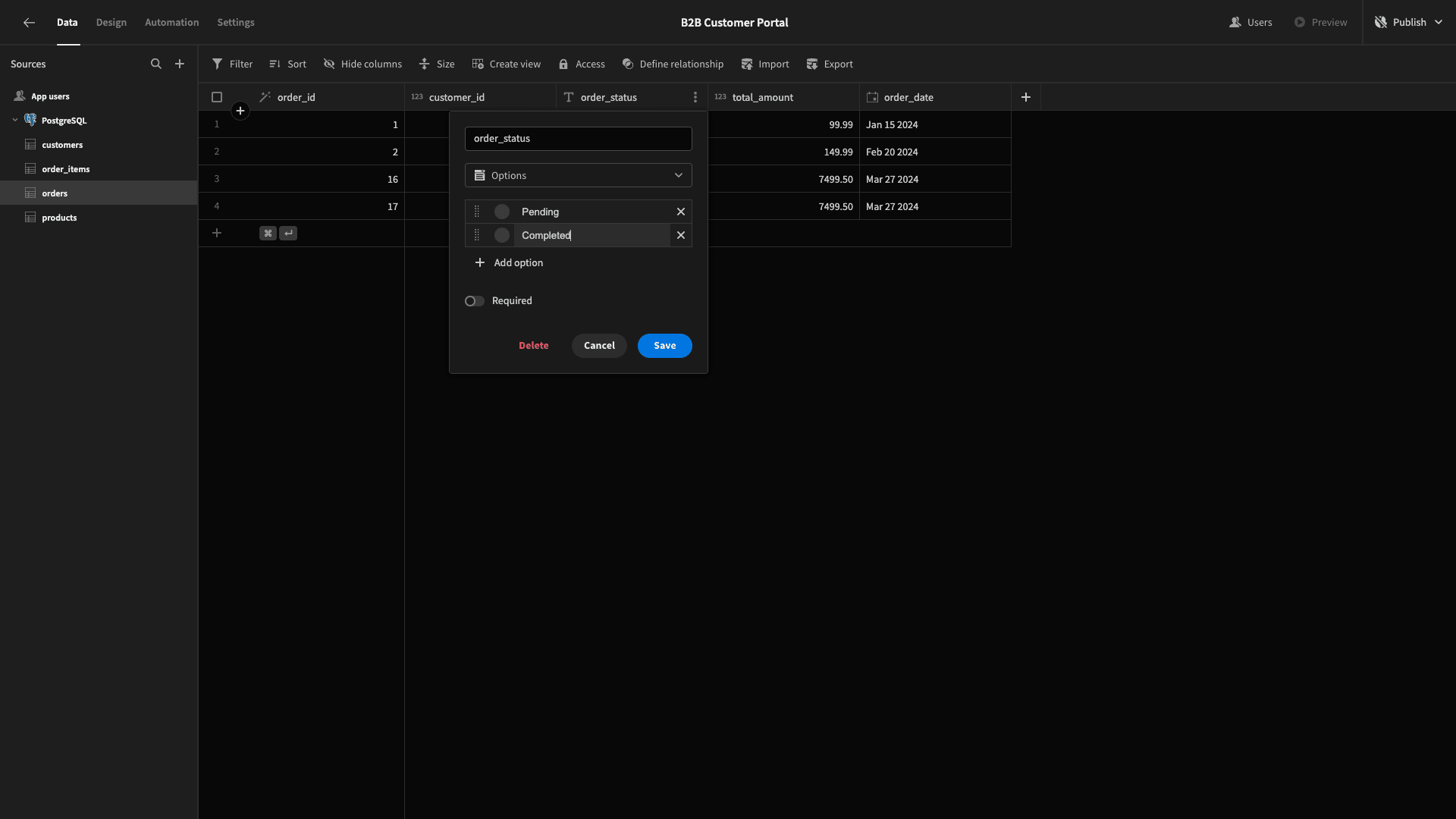
Task: Select the order_date column header
Action: tap(935, 97)
